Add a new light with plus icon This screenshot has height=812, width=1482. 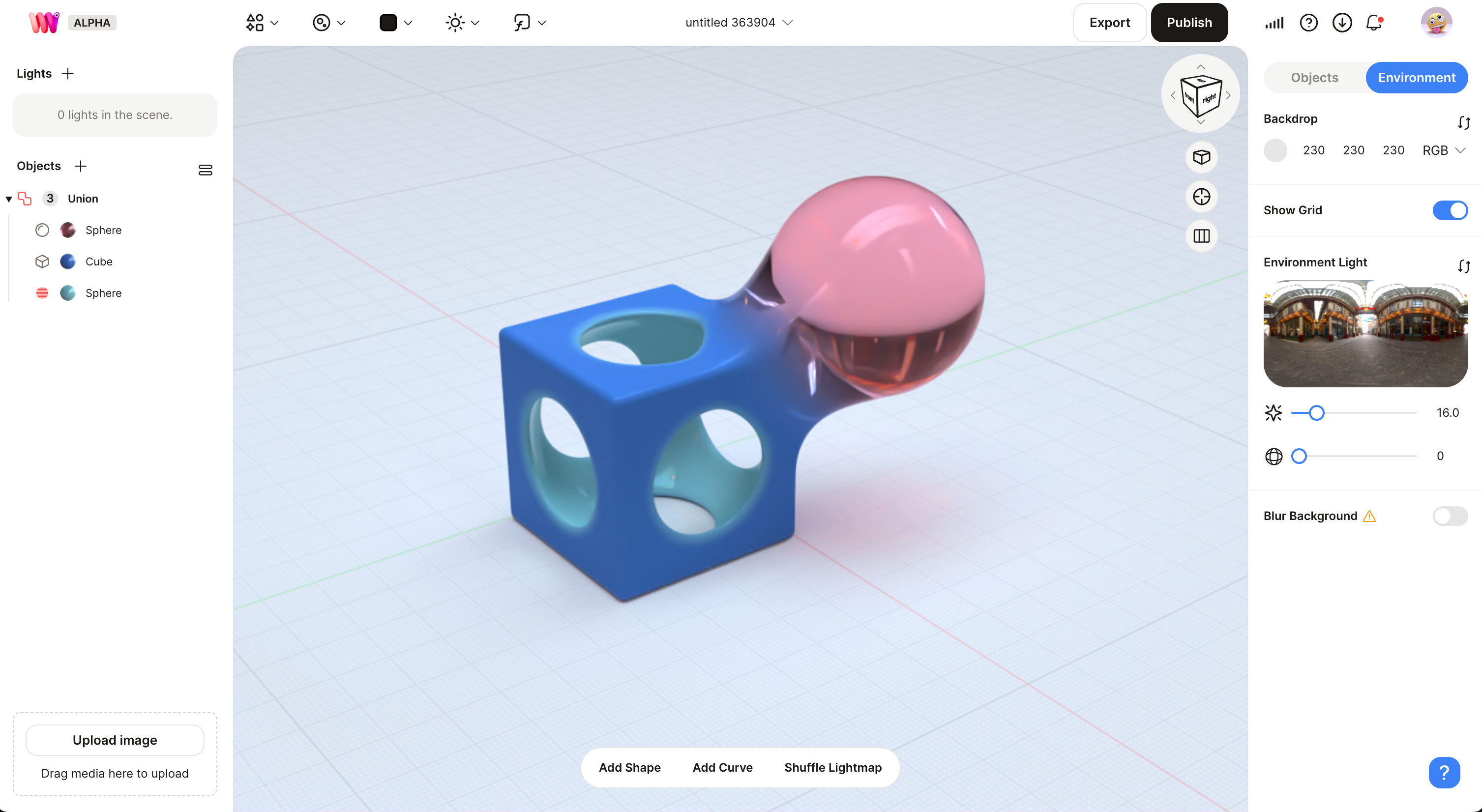68,74
